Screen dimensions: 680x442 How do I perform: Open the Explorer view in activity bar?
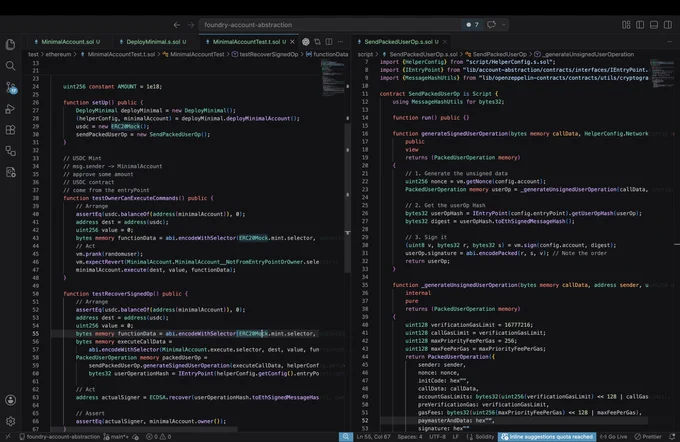(x=10, y=44)
